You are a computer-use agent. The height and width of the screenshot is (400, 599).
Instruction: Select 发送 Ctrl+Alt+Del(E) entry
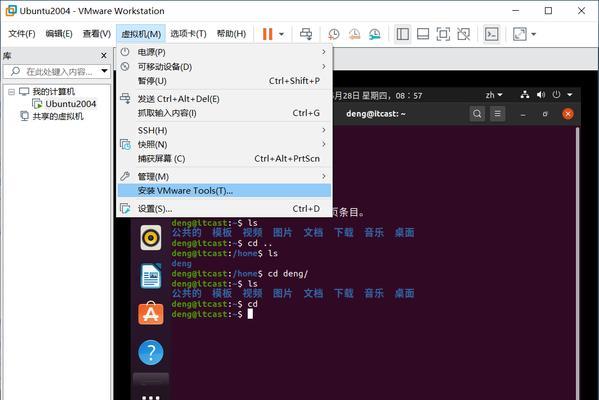(224, 99)
